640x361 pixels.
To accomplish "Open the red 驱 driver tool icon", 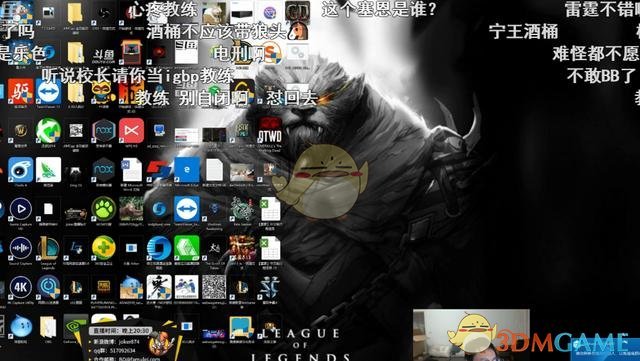I will pyautogui.click(x=20, y=91).
